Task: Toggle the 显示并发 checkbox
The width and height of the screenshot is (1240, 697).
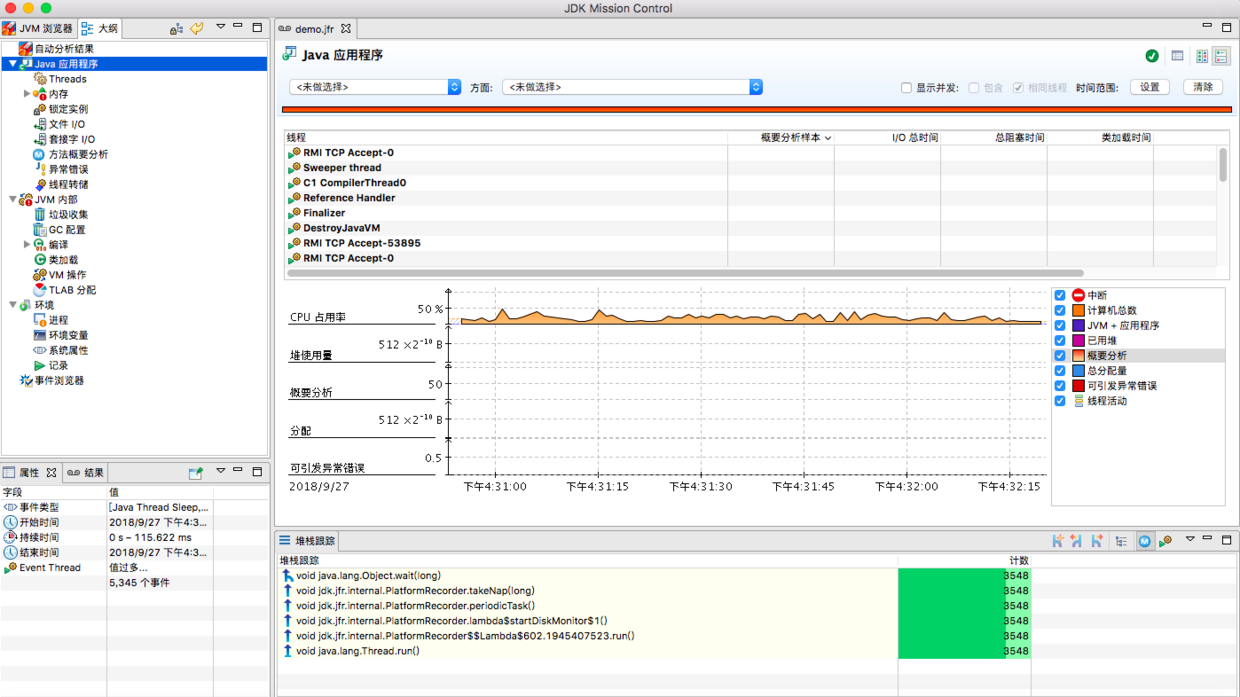Action: coord(906,88)
